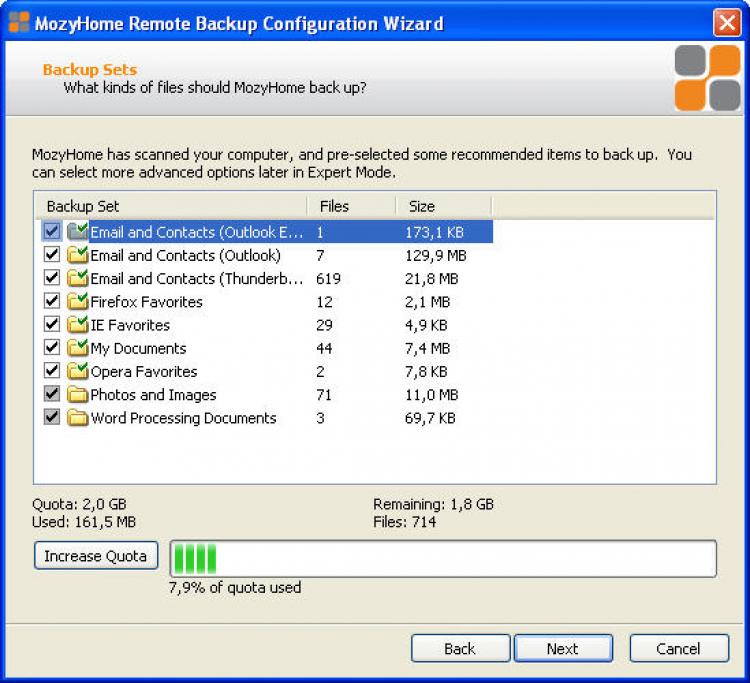
Task: Click the Email and Contacts (Outlook Express) folder icon
Action: click(78, 232)
